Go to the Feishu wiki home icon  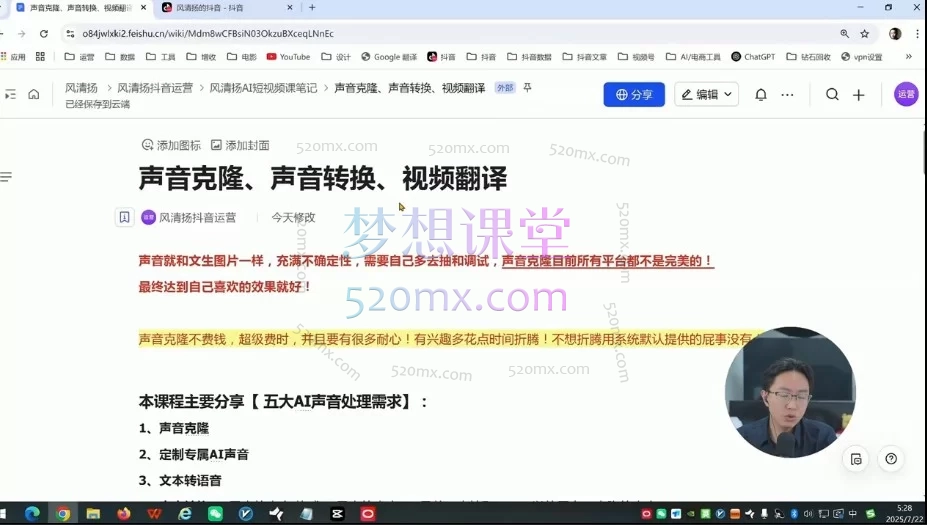[34, 94]
